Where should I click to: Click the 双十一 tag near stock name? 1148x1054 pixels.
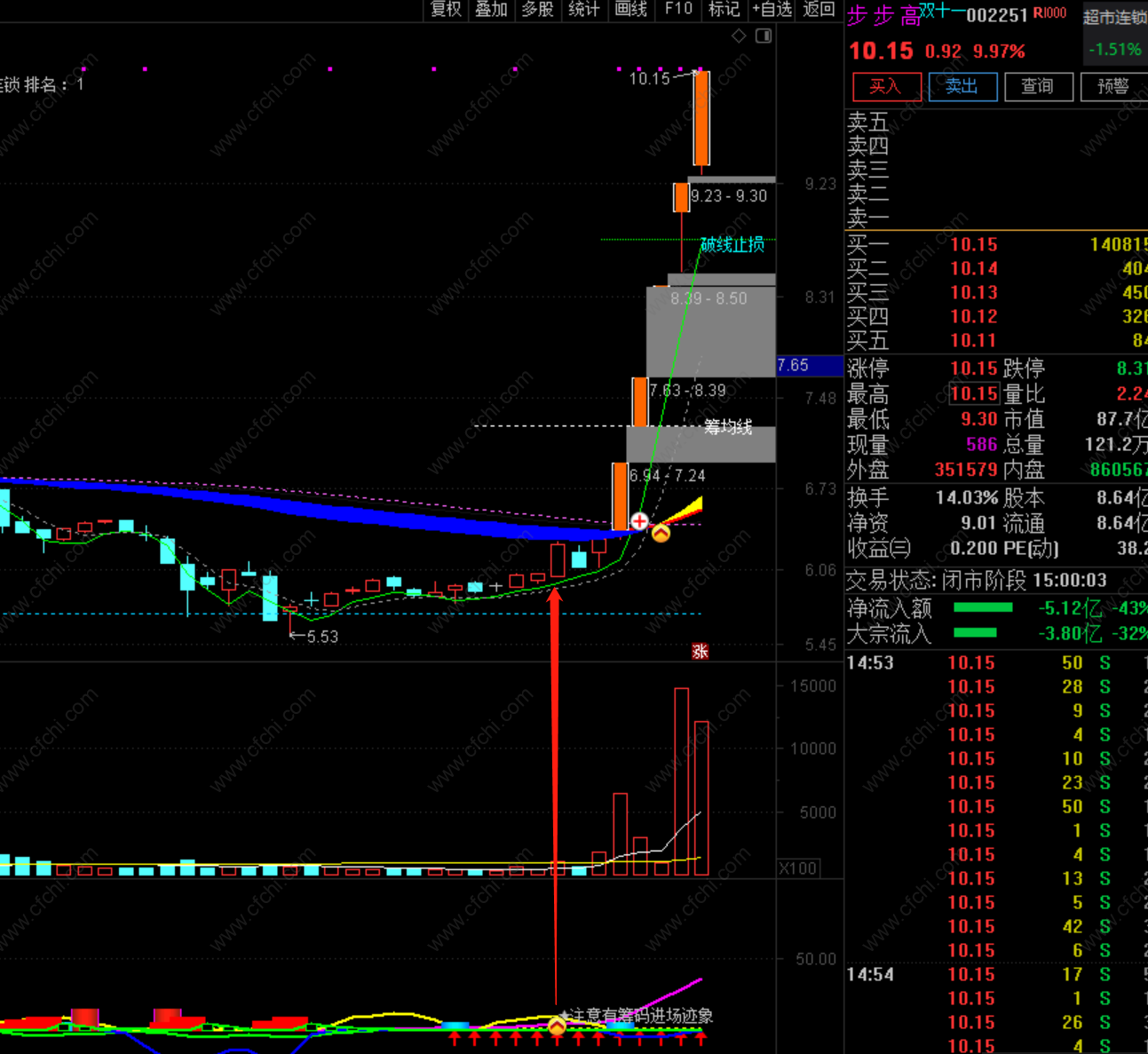click(941, 10)
